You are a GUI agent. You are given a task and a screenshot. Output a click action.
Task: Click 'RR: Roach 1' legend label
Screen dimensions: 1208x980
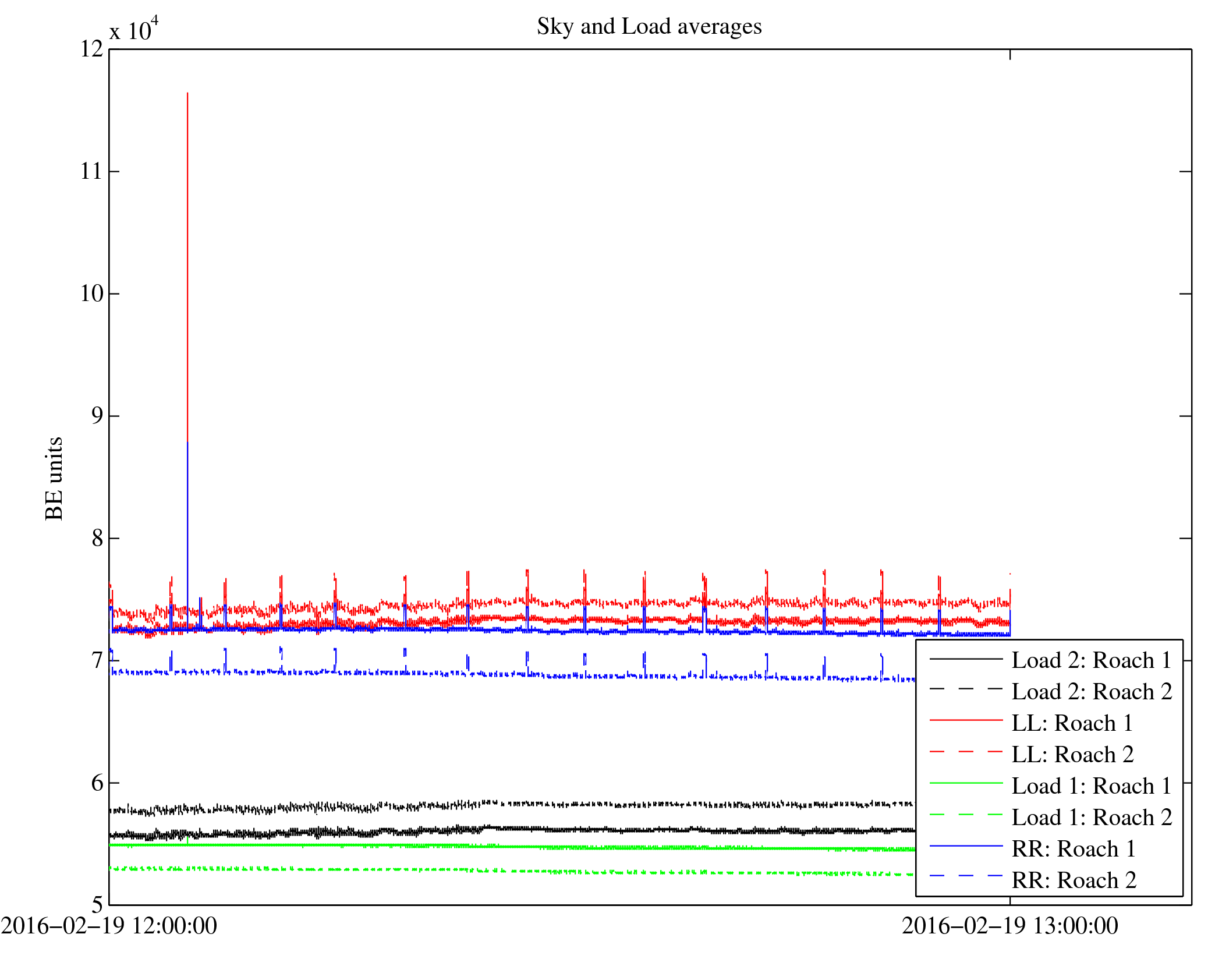click(x=1073, y=849)
